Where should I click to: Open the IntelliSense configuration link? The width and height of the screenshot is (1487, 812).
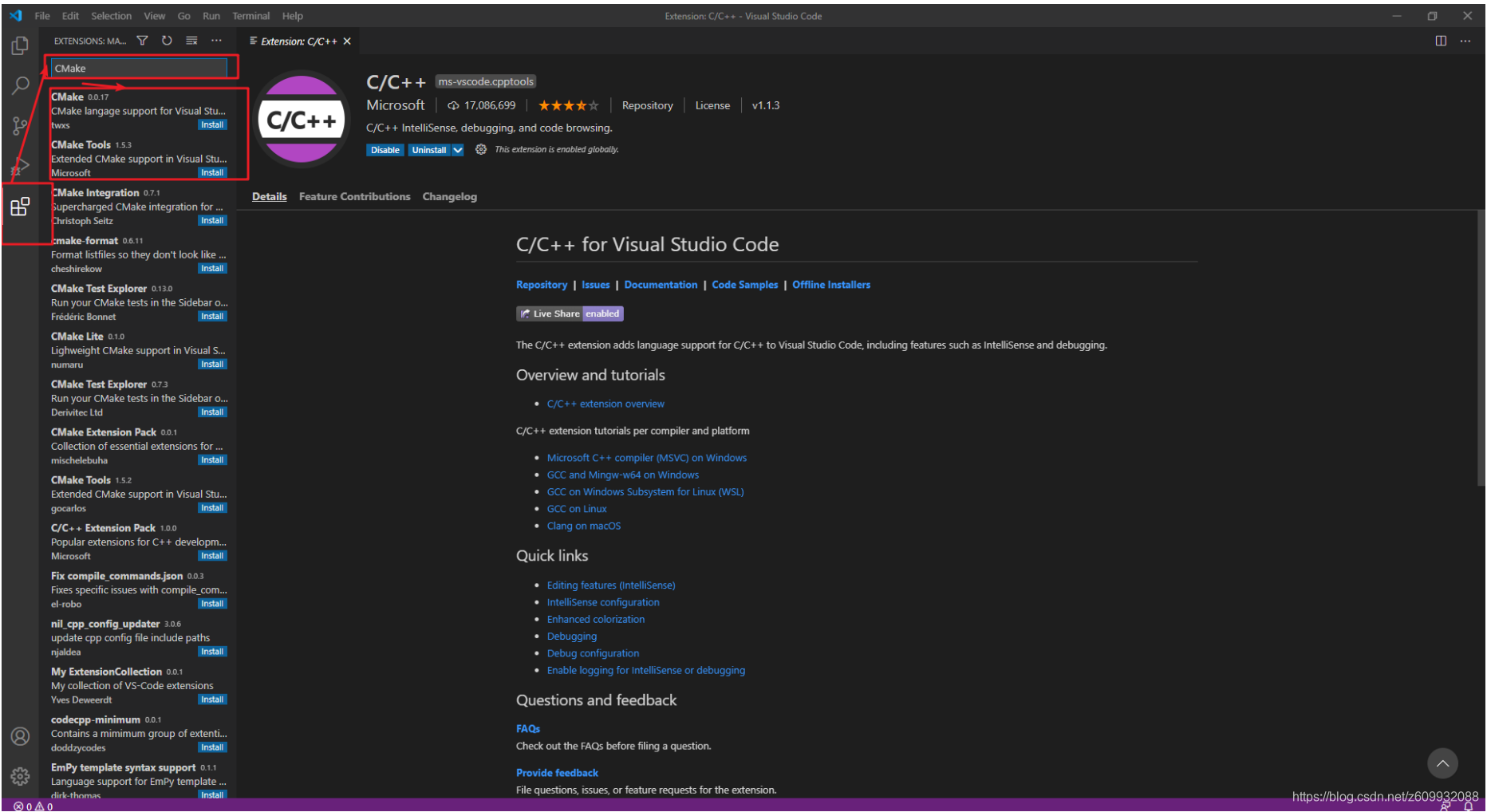coord(603,602)
